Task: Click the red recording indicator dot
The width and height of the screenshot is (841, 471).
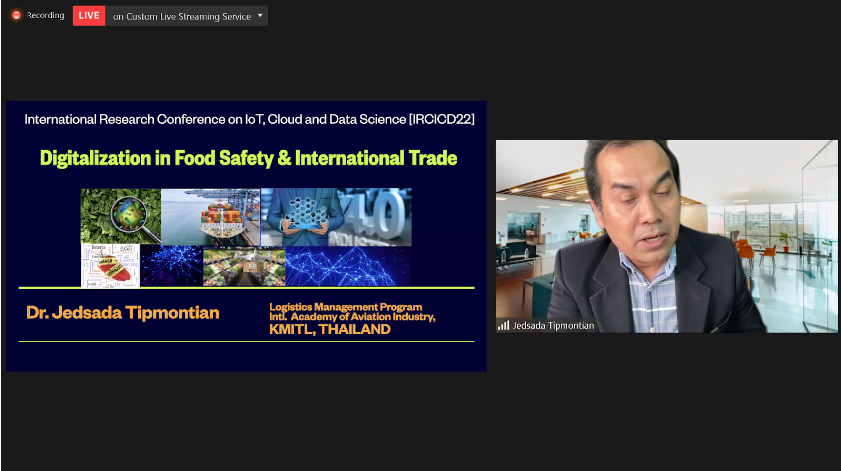Action: [x=16, y=16]
